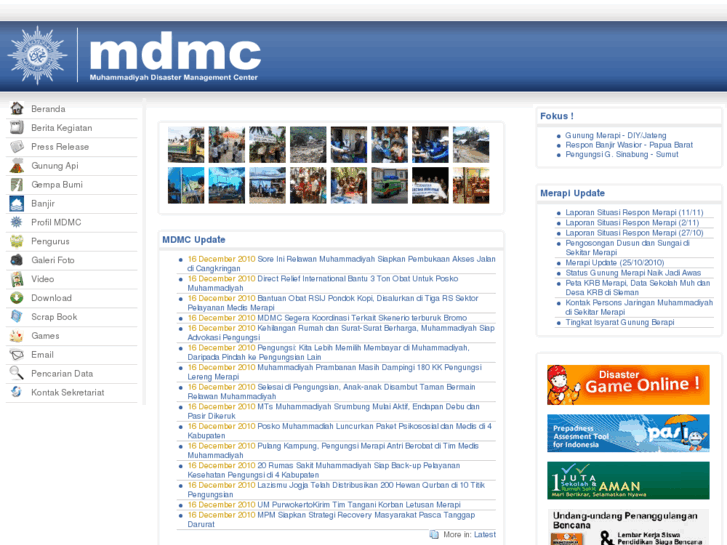Open Tingkat Isyarat Gunung Berapi link

coord(620,322)
